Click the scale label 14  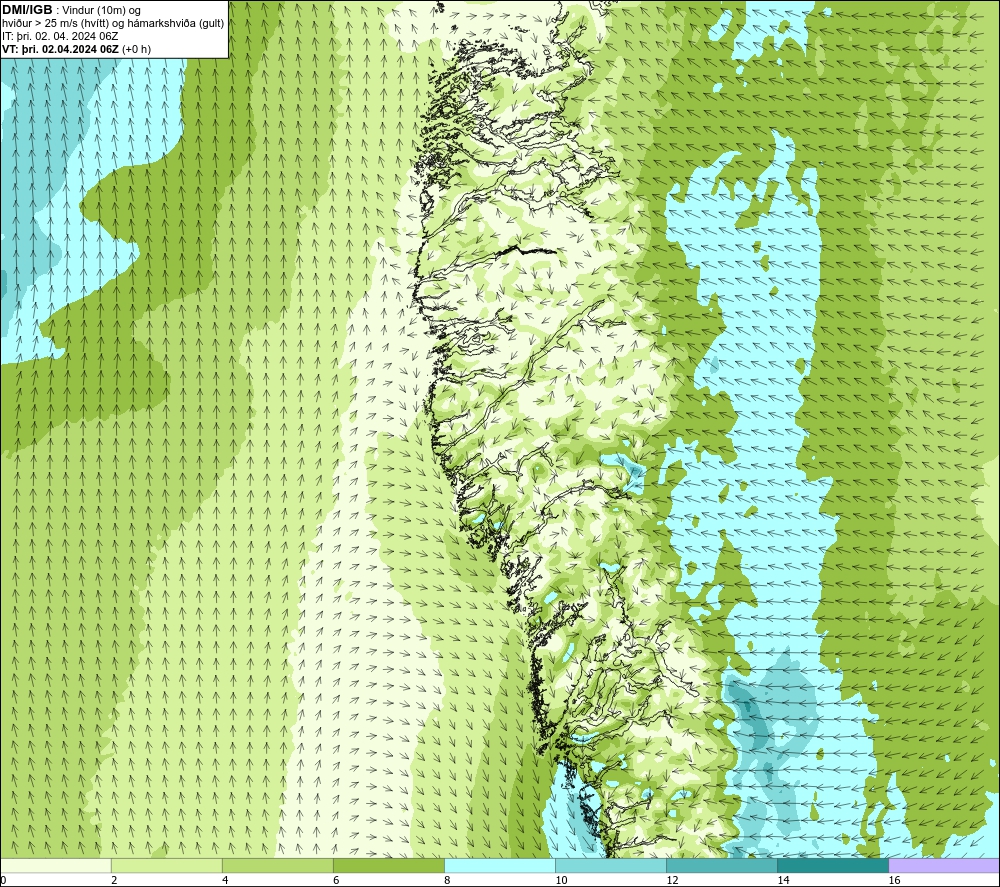click(783, 881)
